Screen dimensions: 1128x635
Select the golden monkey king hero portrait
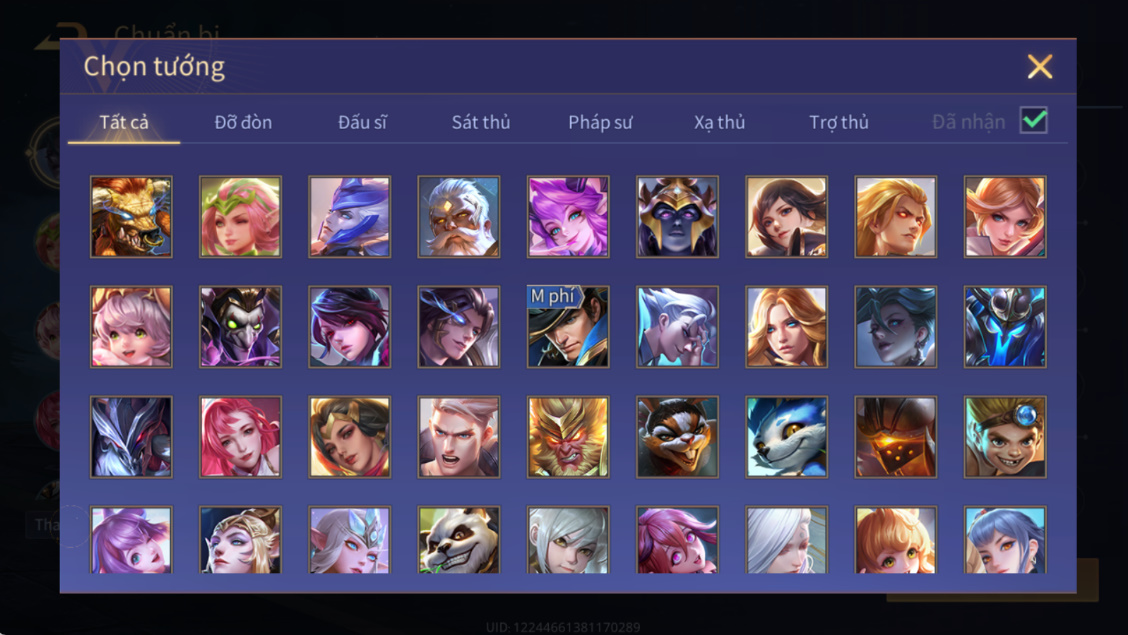[568, 437]
